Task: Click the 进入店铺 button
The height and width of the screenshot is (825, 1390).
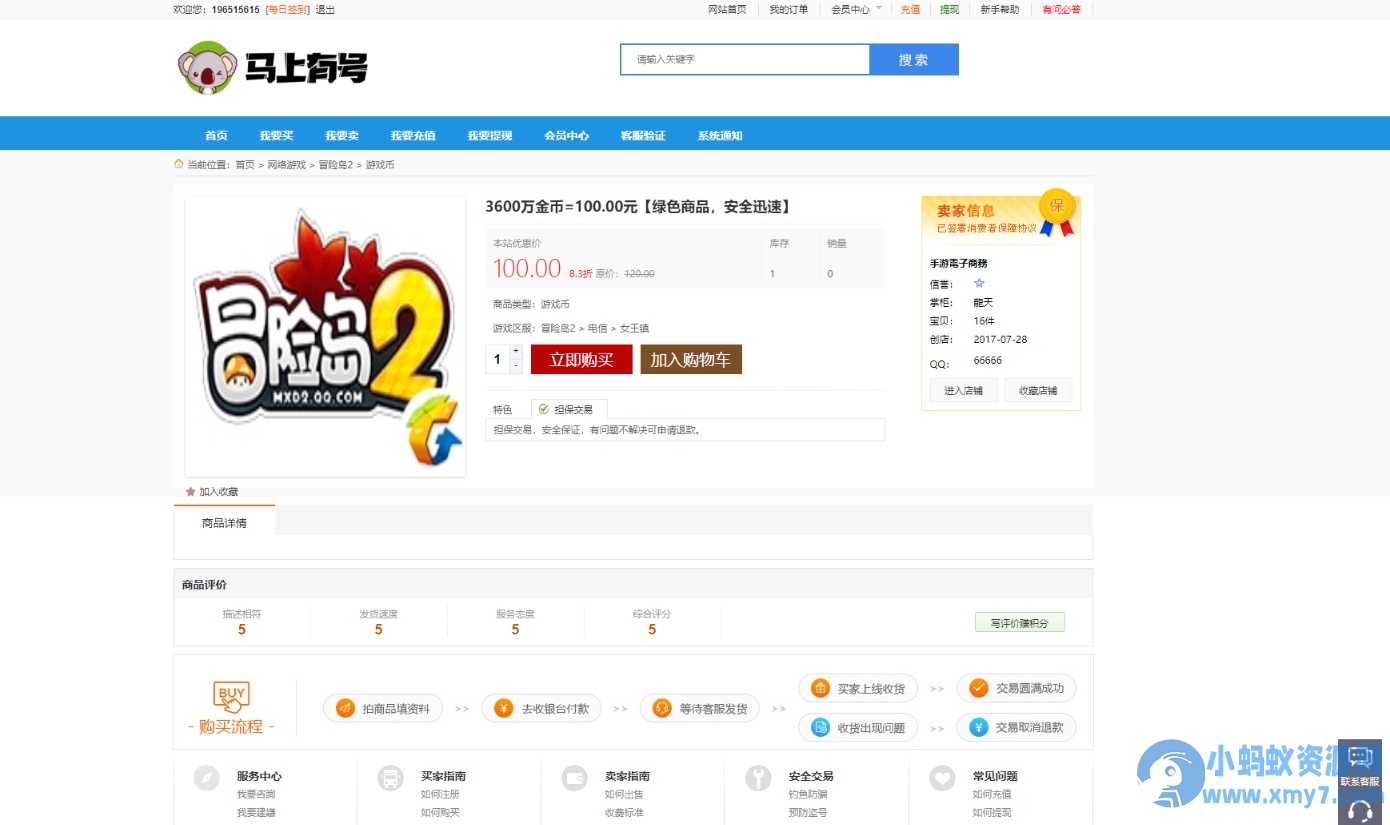Action: (964, 391)
